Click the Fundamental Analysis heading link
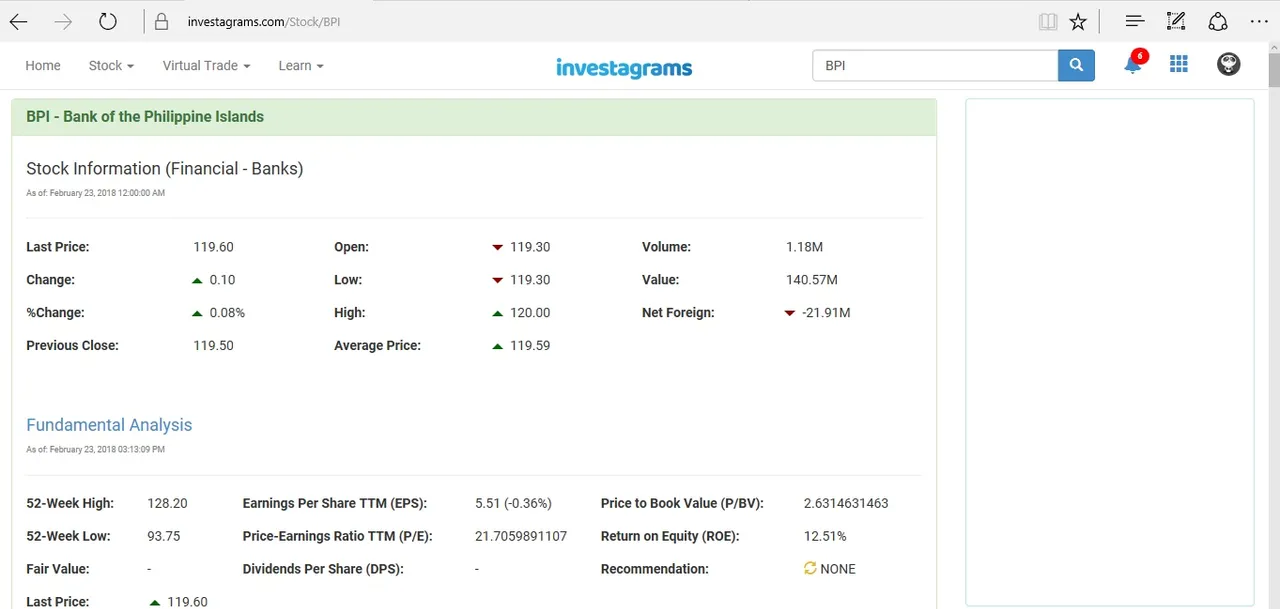 click(x=109, y=425)
